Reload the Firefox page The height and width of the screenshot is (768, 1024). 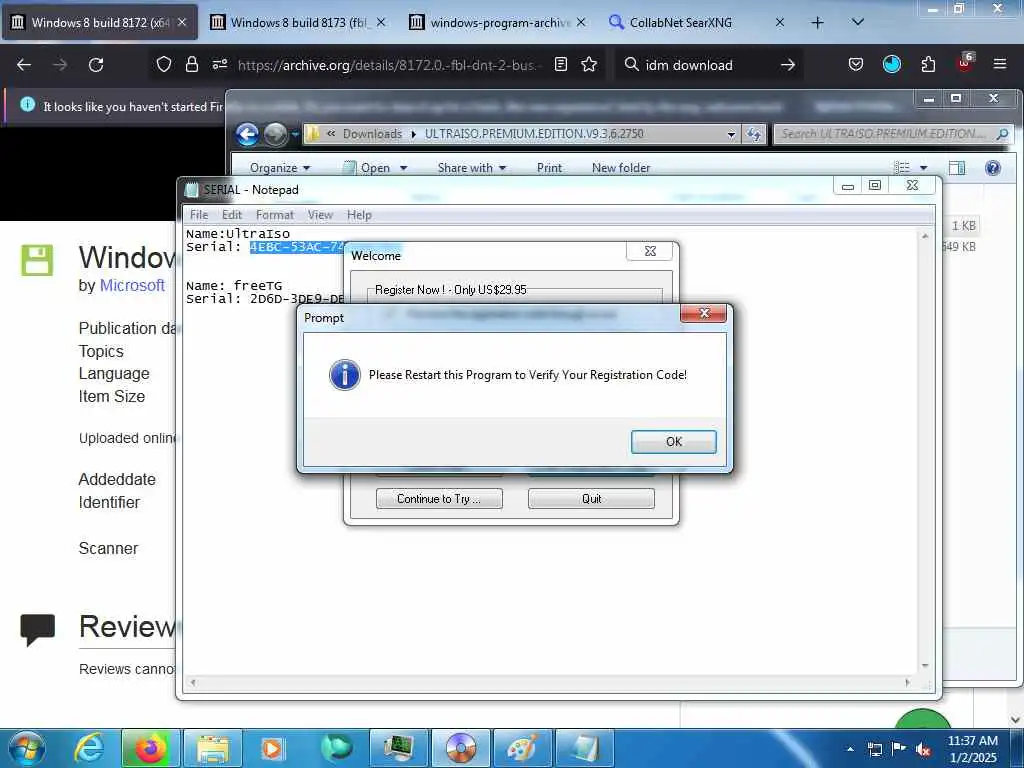pyautogui.click(x=96, y=65)
